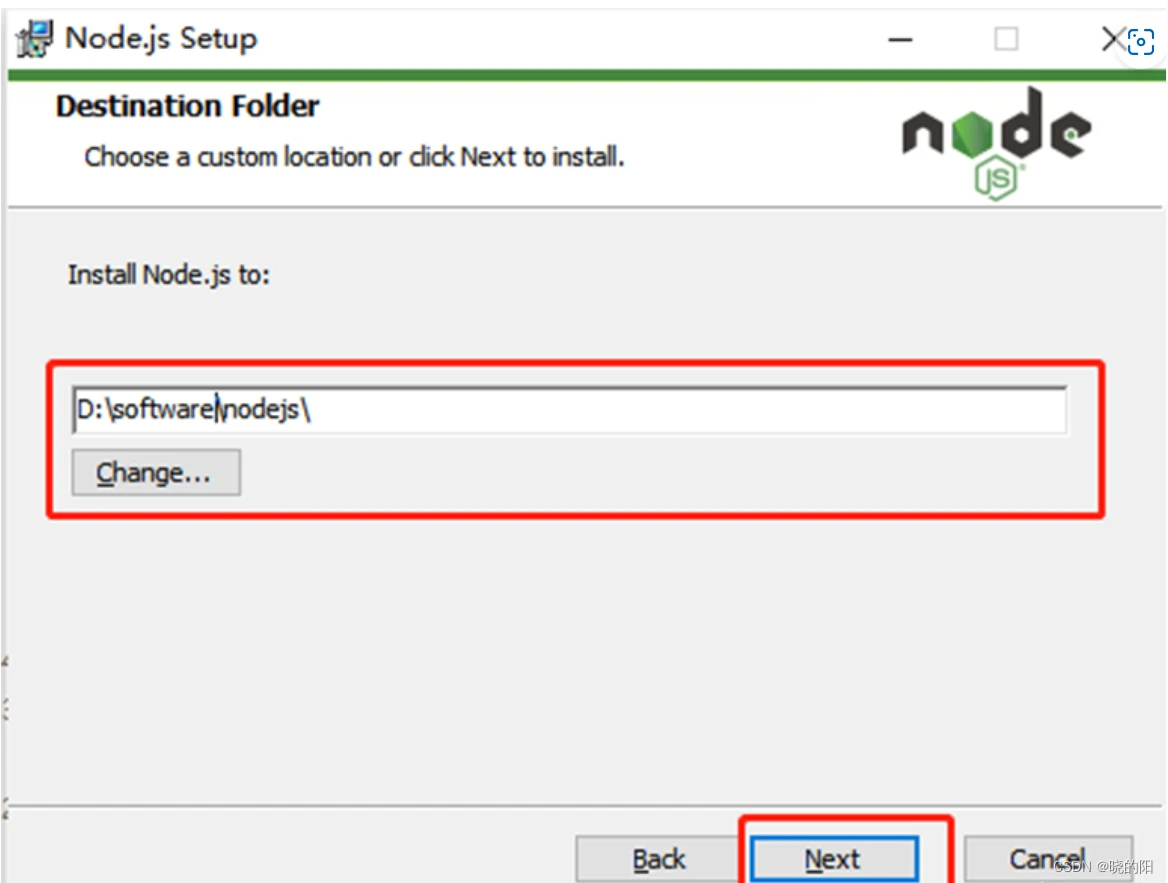Click the screenshot capture icon at top right
Viewport: 1168px width, 883px height.
pyautogui.click(x=1140, y=42)
